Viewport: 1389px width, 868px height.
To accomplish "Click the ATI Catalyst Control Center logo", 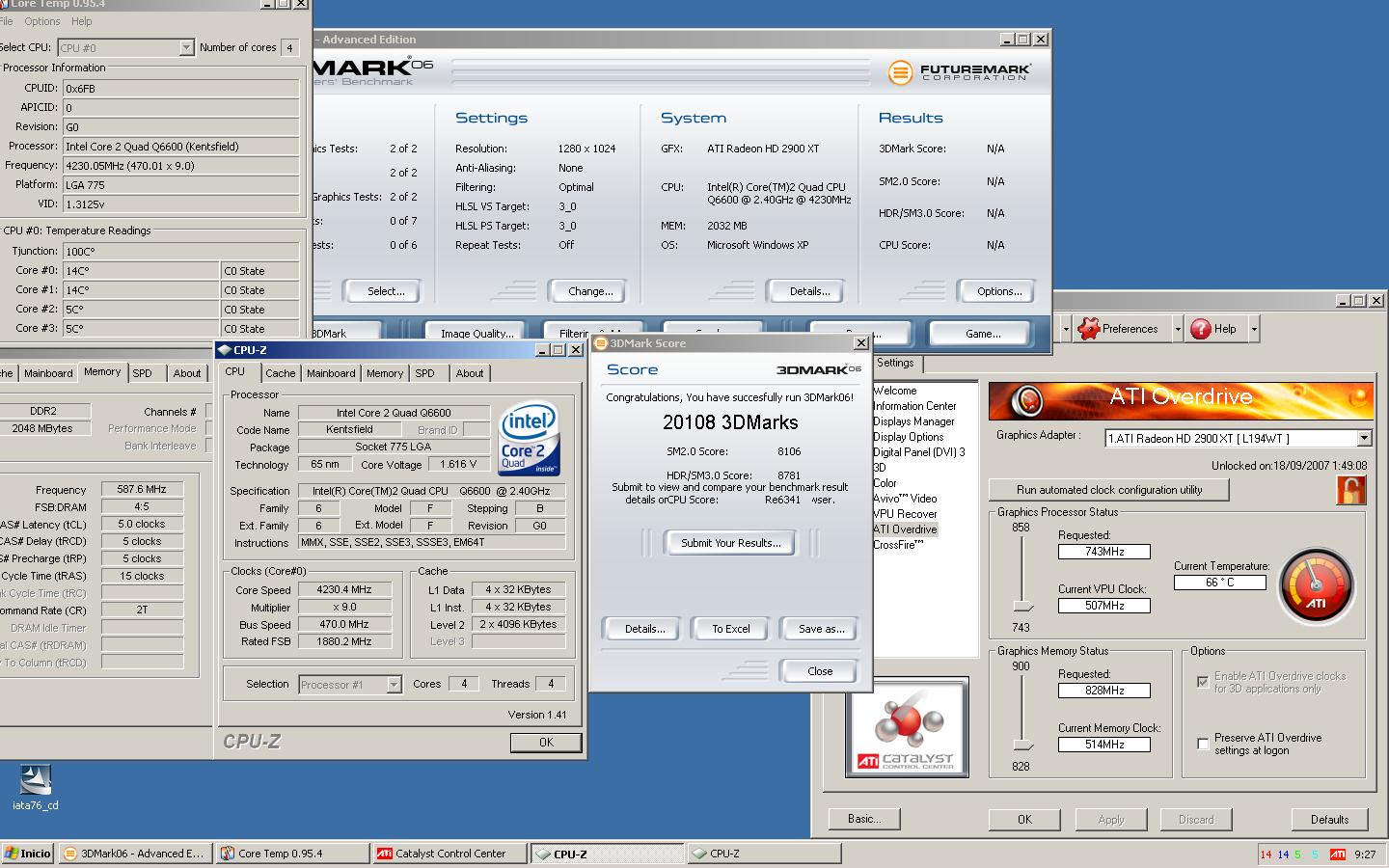I will [x=907, y=726].
